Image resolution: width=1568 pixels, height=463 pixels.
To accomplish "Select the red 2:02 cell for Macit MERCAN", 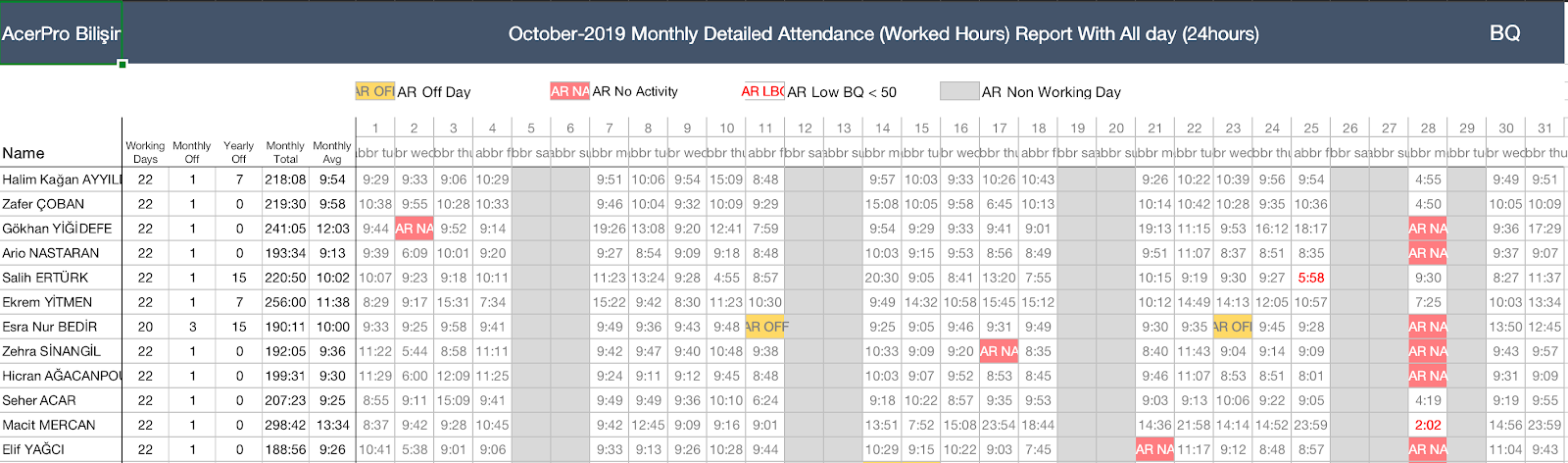I will [x=1428, y=425].
